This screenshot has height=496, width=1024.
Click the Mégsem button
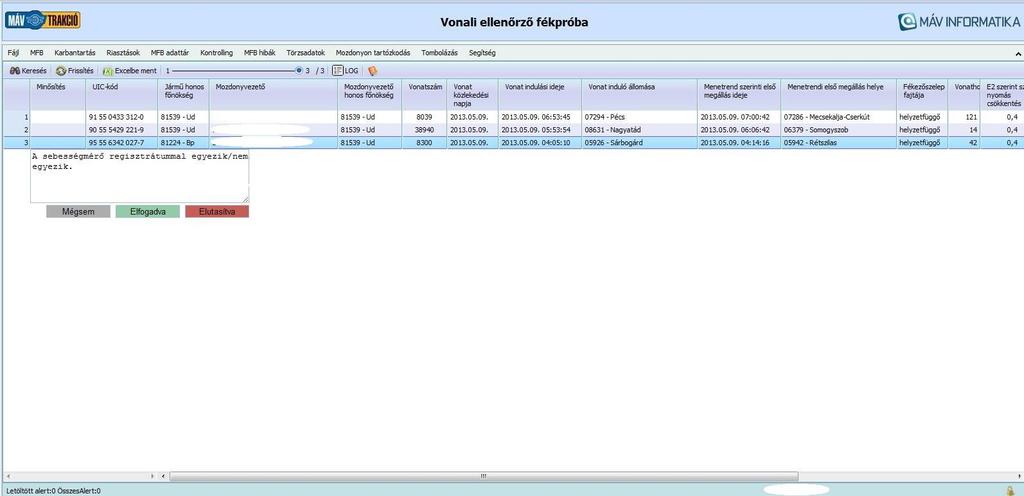78,211
